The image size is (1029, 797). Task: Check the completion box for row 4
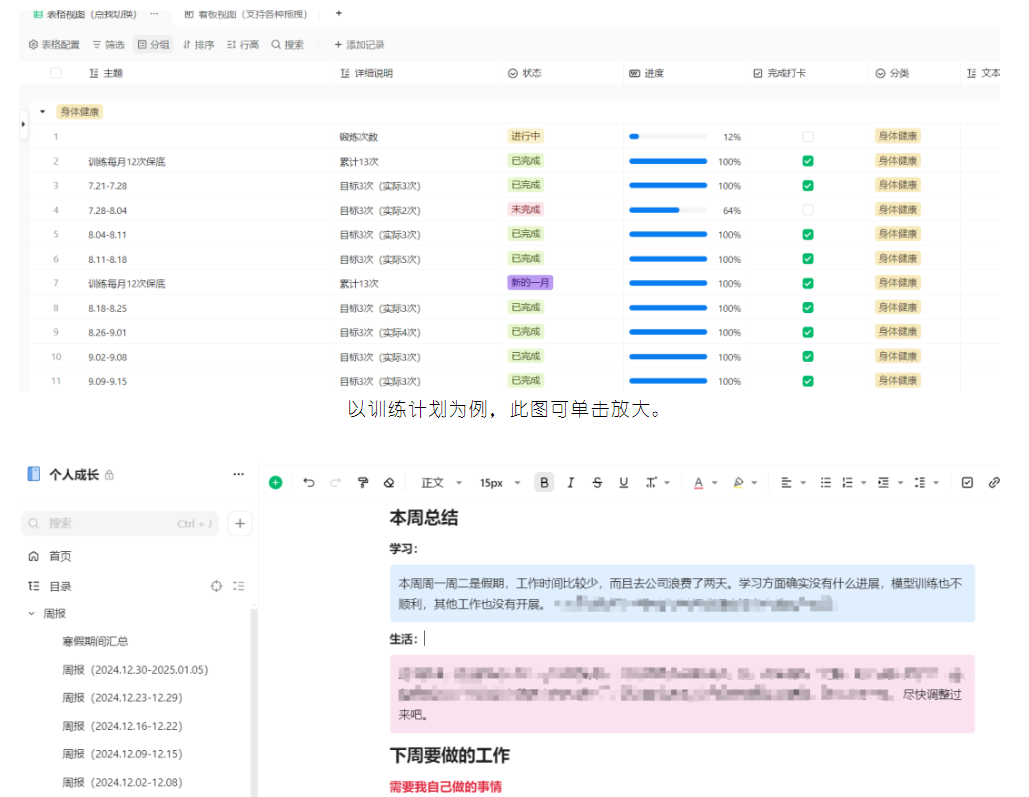pyautogui.click(x=808, y=210)
